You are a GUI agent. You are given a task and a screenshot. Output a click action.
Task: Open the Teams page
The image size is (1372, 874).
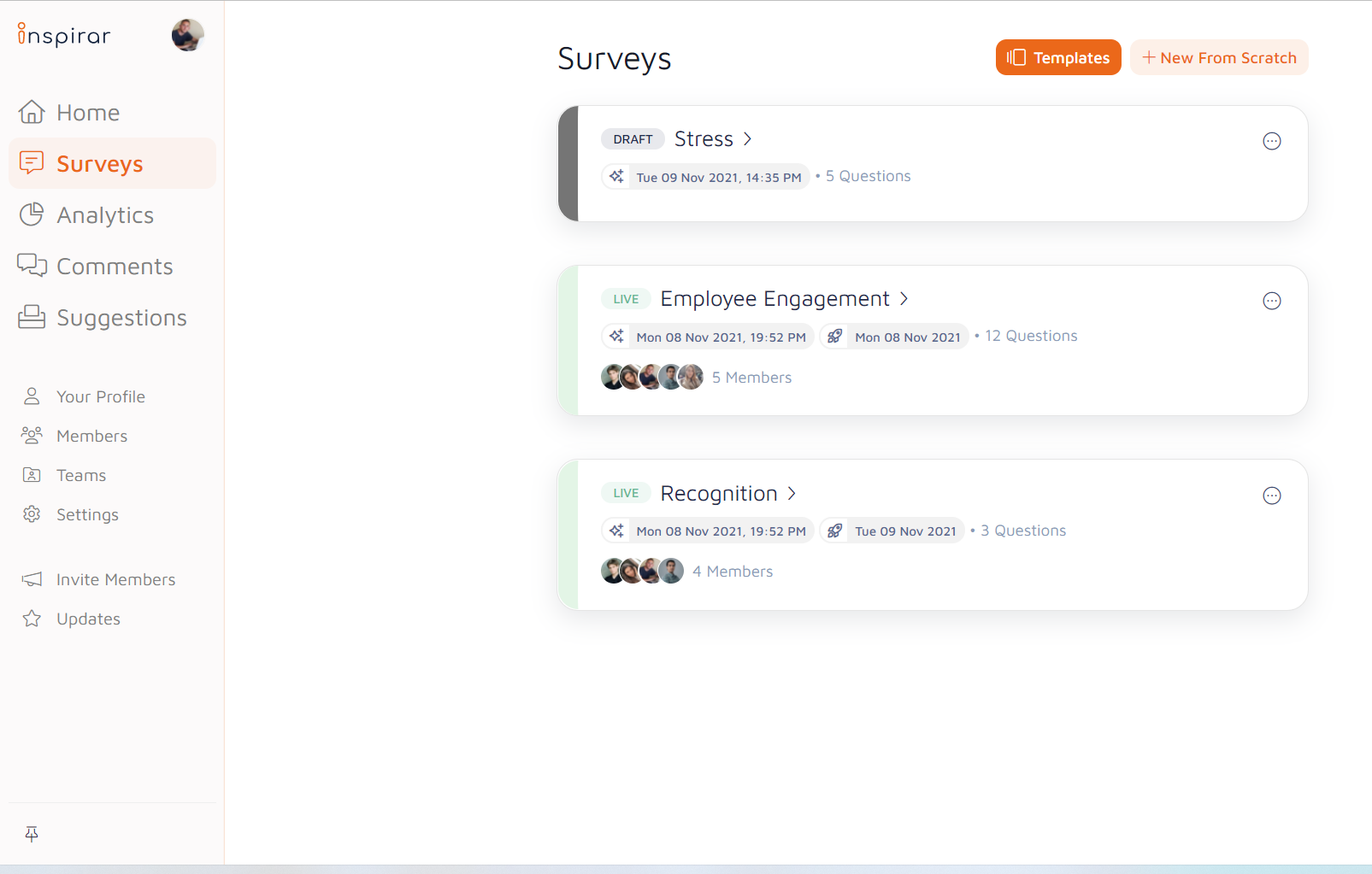(x=81, y=475)
